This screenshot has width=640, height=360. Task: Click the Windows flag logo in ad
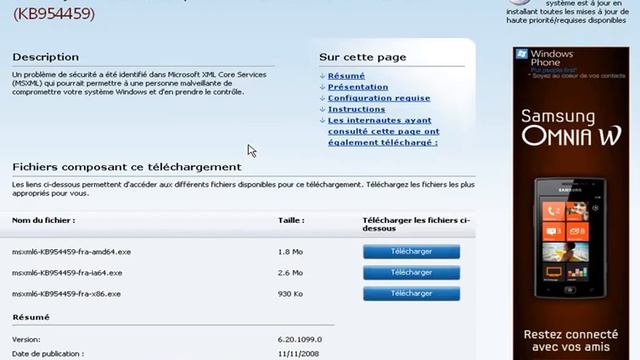pyautogui.click(x=522, y=54)
